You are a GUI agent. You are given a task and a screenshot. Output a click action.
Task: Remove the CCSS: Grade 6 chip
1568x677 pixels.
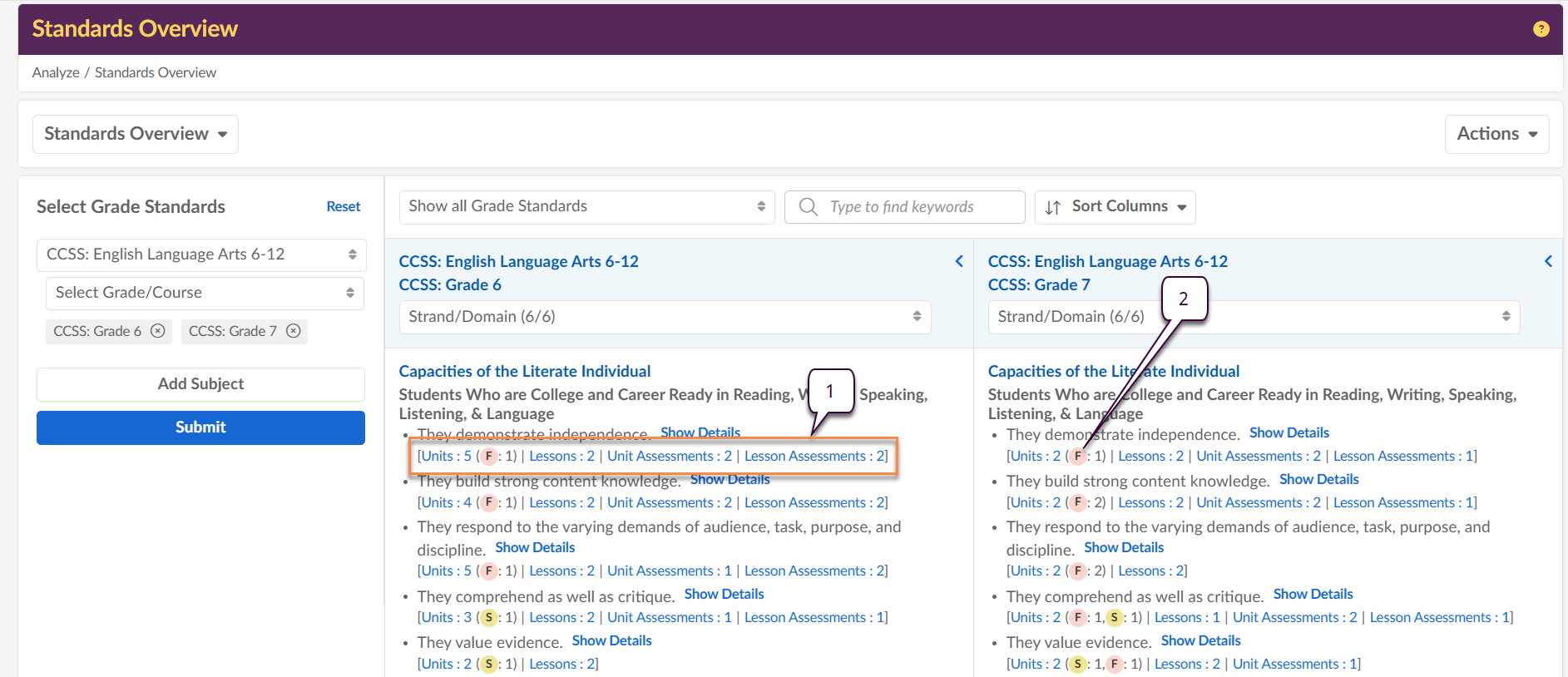click(158, 331)
